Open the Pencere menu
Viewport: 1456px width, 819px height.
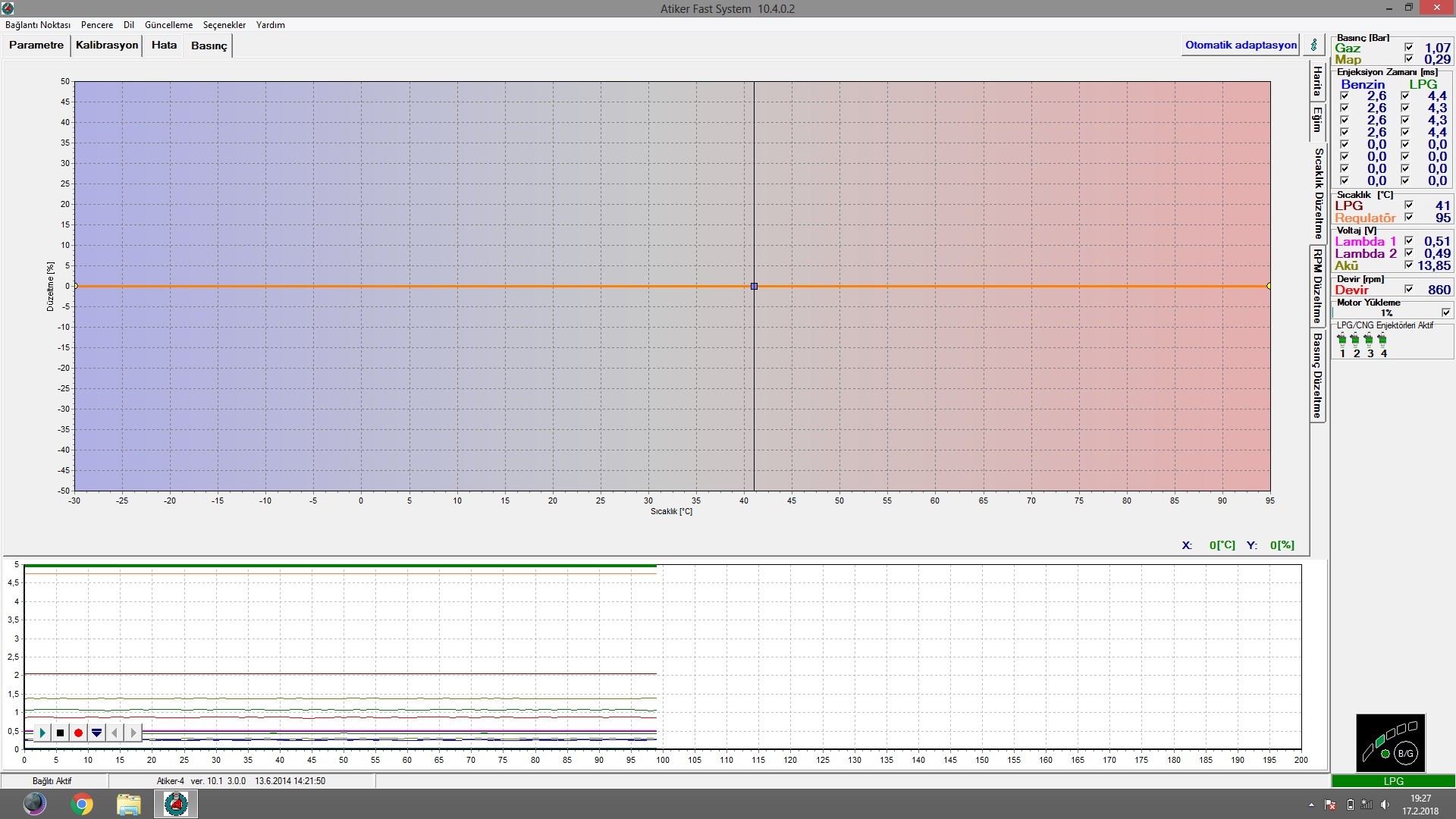click(97, 25)
